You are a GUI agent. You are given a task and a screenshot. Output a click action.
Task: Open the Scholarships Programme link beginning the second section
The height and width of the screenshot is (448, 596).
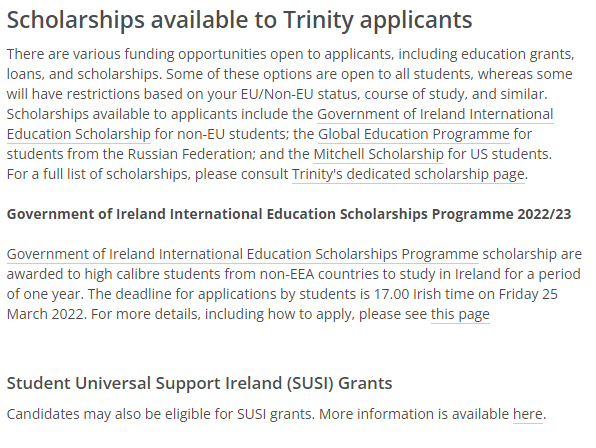(x=243, y=254)
